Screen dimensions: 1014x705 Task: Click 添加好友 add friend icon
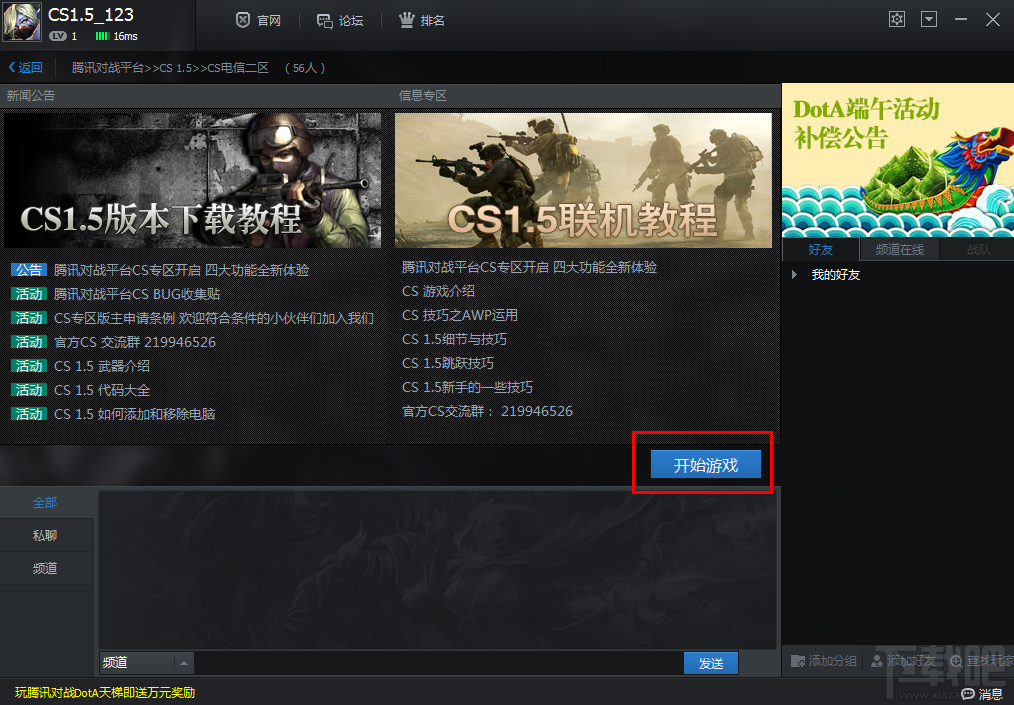[877, 661]
